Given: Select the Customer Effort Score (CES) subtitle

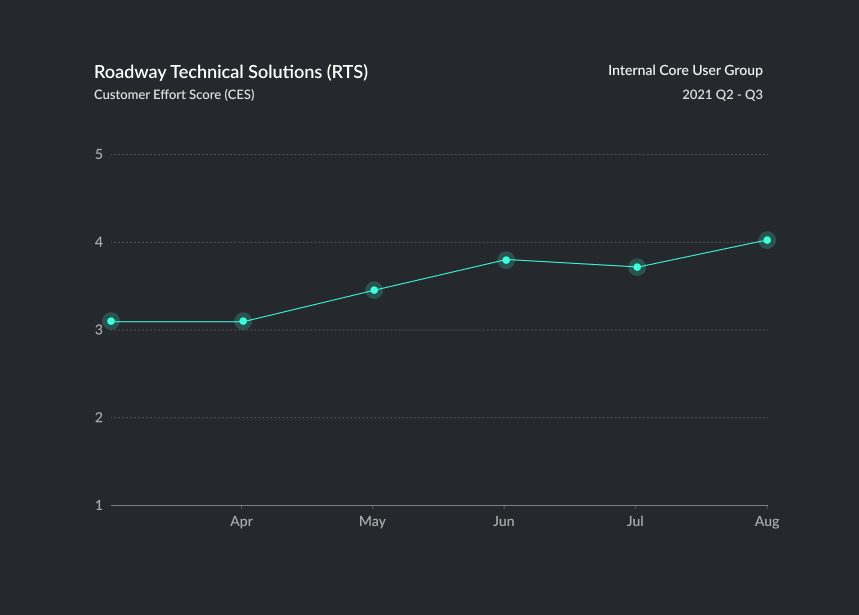Looking at the screenshot, I should tap(174, 95).
